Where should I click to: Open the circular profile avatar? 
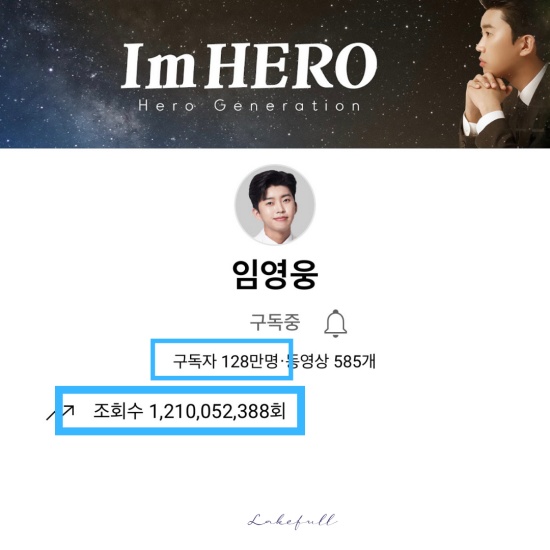pos(275,205)
